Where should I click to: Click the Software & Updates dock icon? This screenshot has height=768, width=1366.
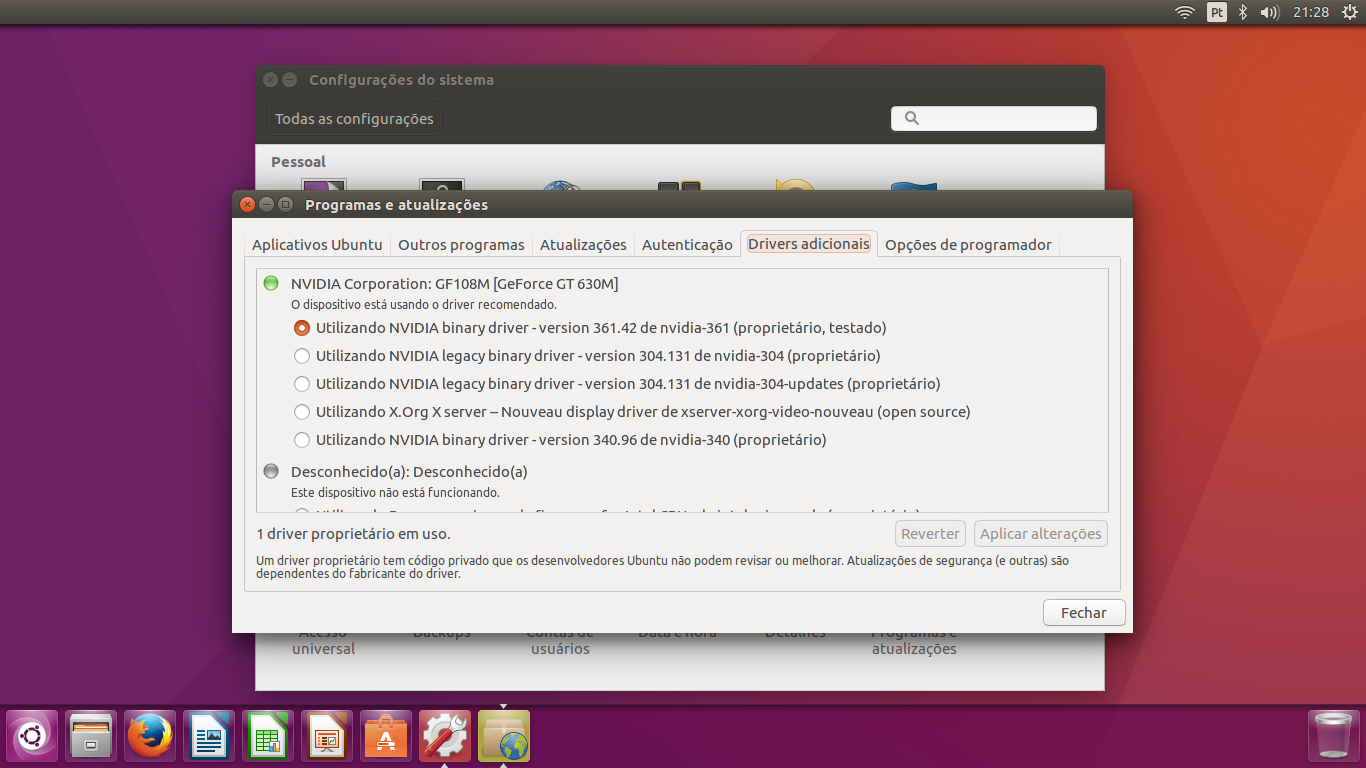(x=504, y=736)
